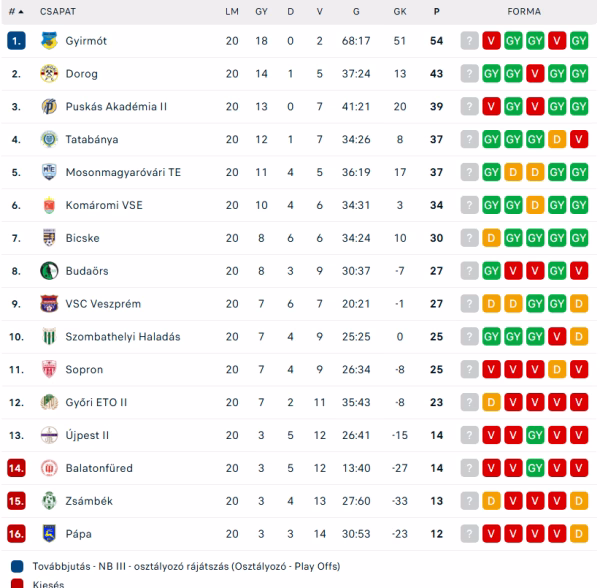Click Balatonfüred's red rank 14 badge
This screenshot has height=588, width=600.
click(x=16, y=468)
